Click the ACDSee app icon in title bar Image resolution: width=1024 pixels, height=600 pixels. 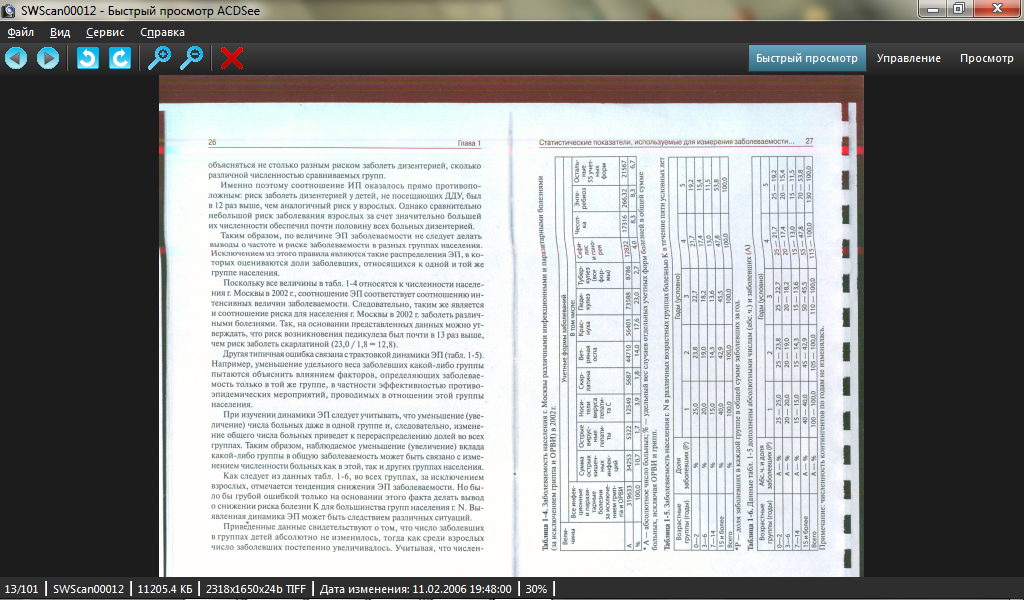(x=8, y=10)
